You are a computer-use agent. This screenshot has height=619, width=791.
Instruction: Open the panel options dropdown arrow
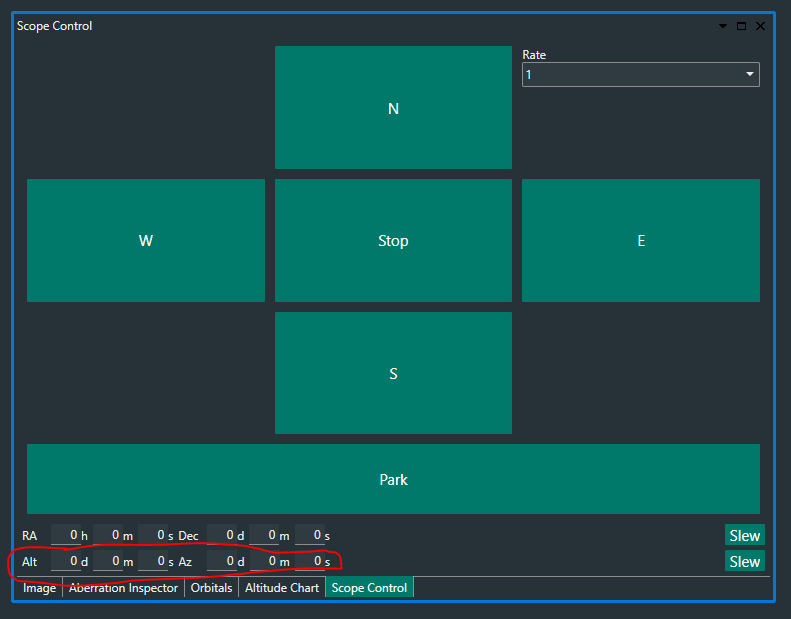tap(722, 26)
